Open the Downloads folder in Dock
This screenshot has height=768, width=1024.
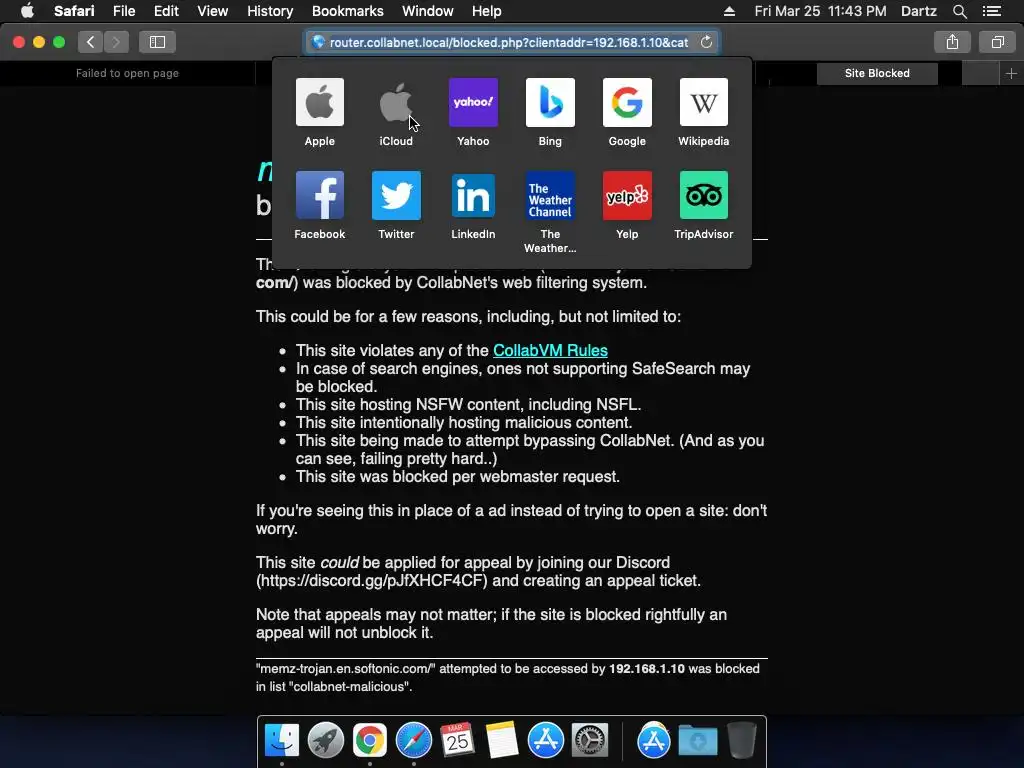click(x=697, y=740)
